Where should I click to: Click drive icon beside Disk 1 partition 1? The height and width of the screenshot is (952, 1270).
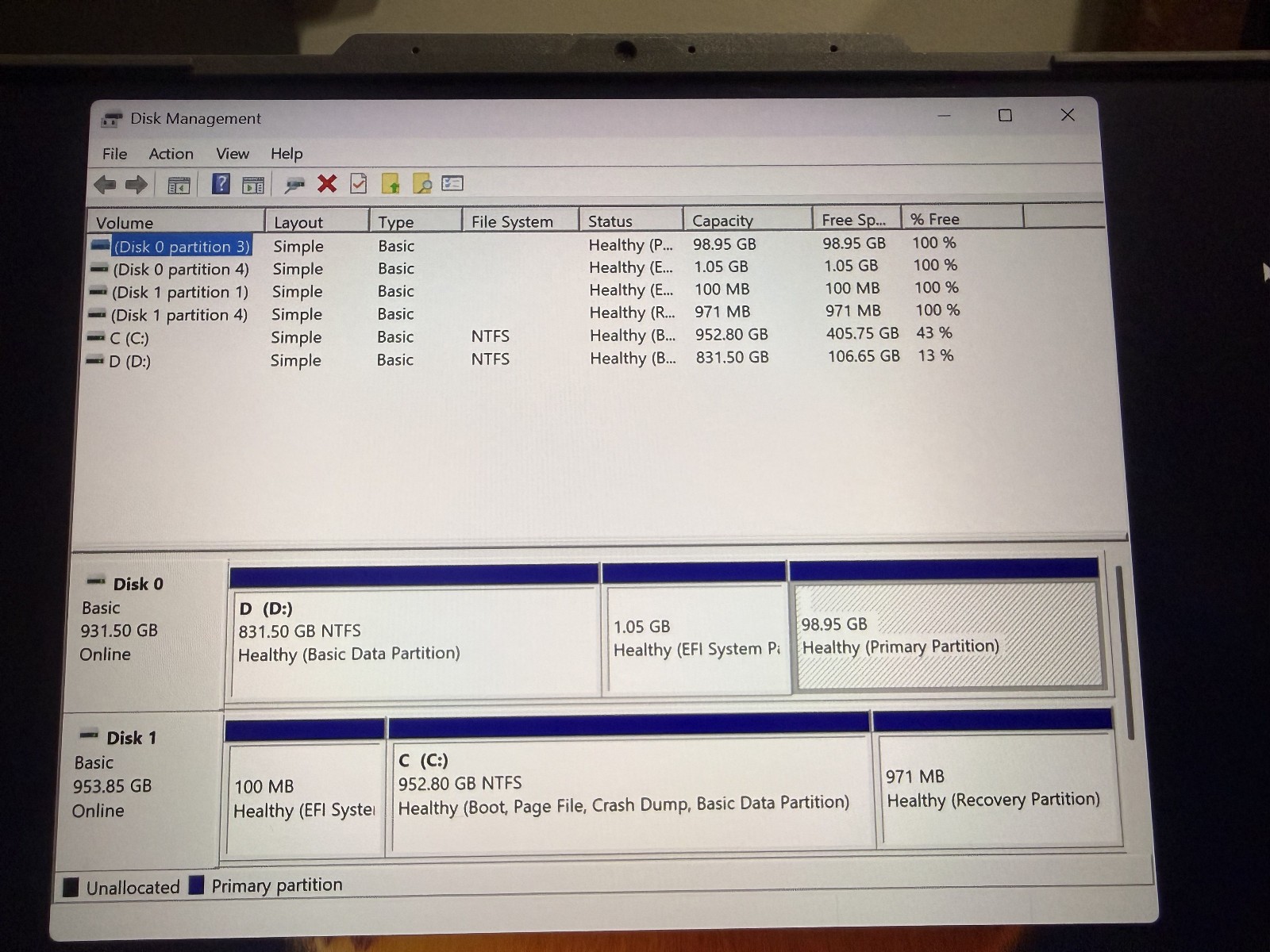[x=98, y=292]
